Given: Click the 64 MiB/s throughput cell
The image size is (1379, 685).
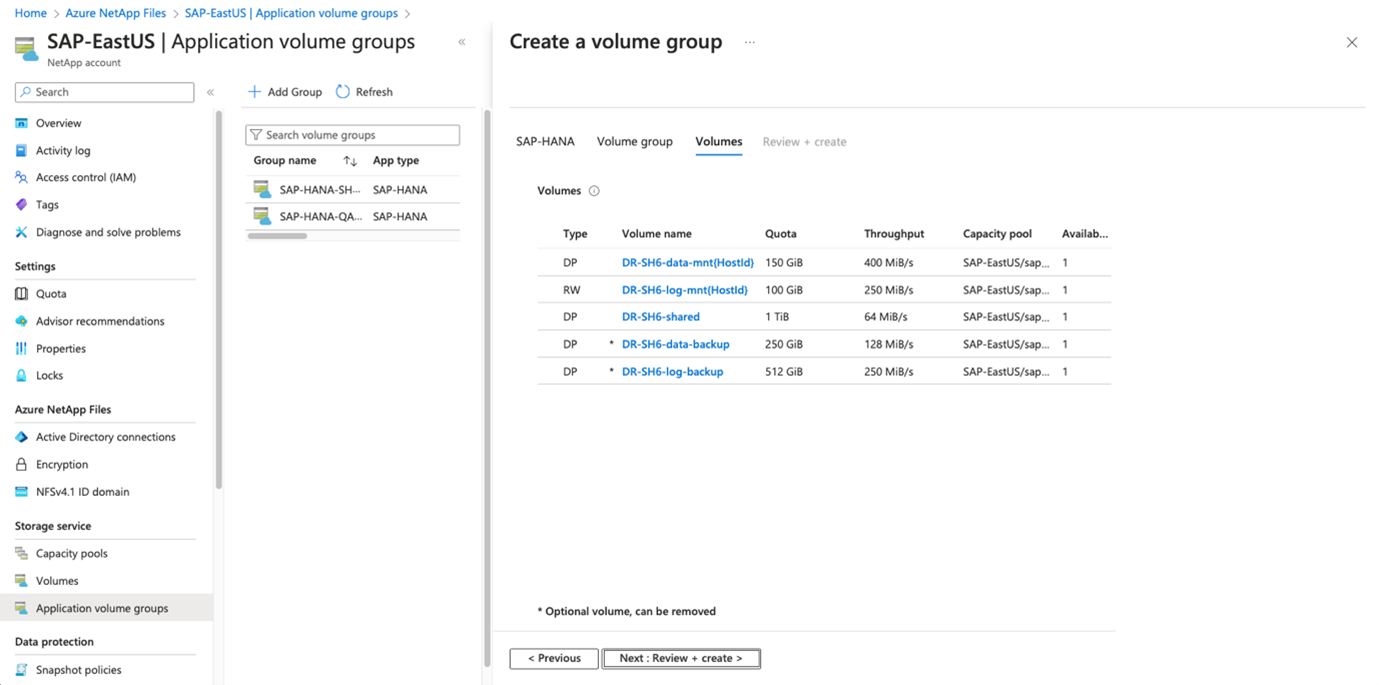Looking at the screenshot, I should (x=886, y=317).
